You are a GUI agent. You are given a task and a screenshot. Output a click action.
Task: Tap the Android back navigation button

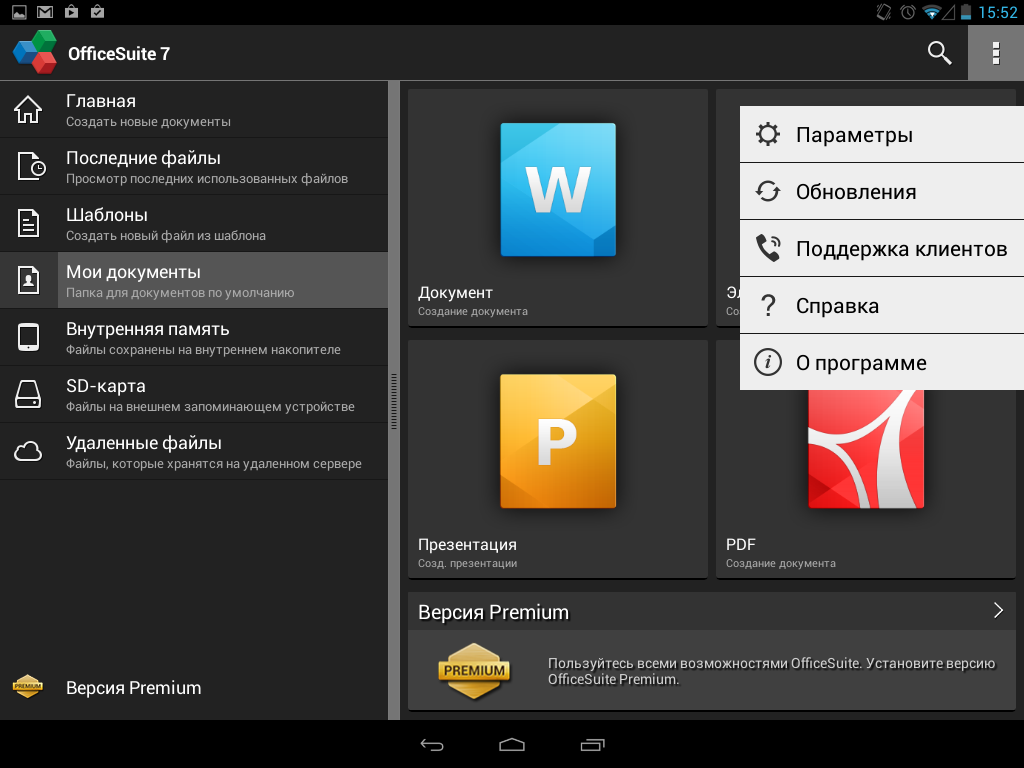[432, 744]
